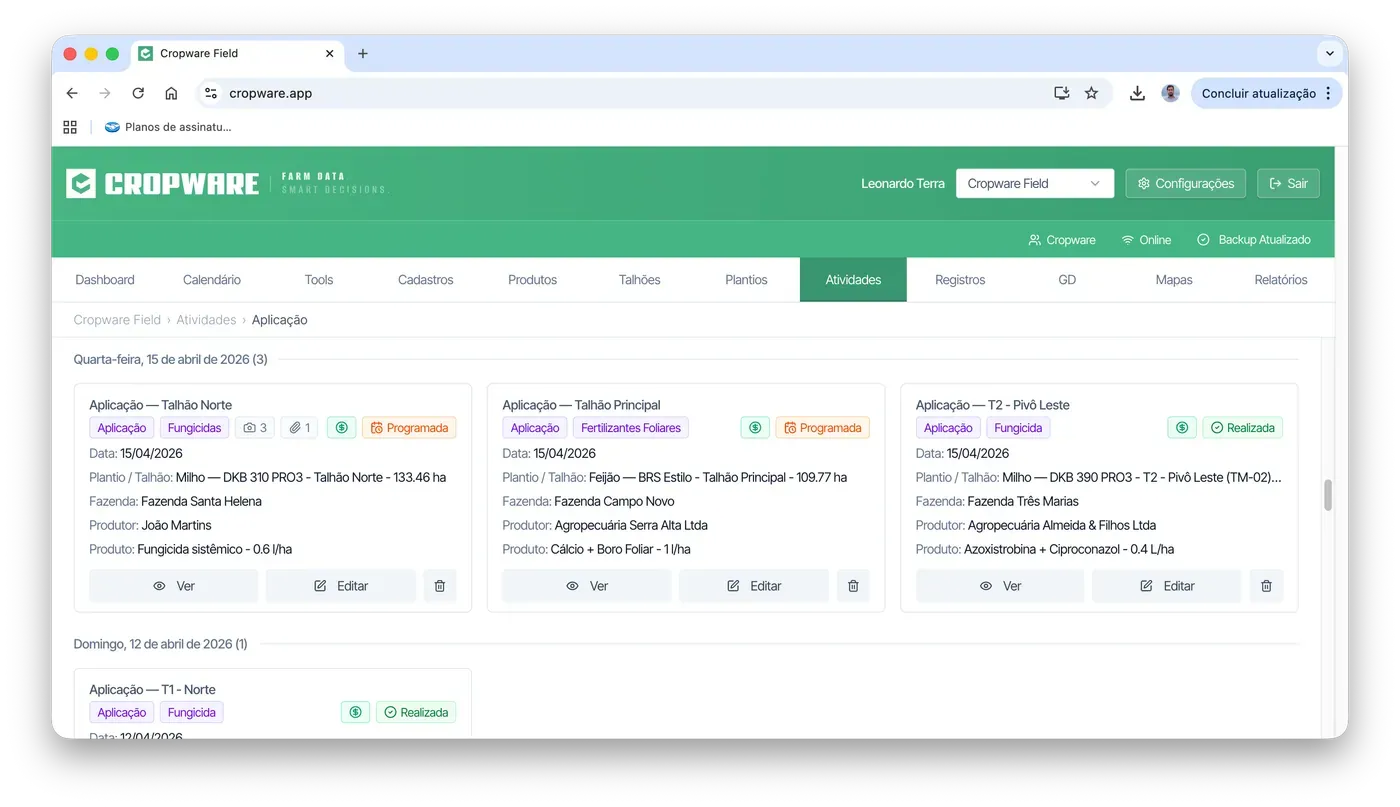Go to the Relatórios tab
This screenshot has width=1400, height=807.
coord(1281,280)
